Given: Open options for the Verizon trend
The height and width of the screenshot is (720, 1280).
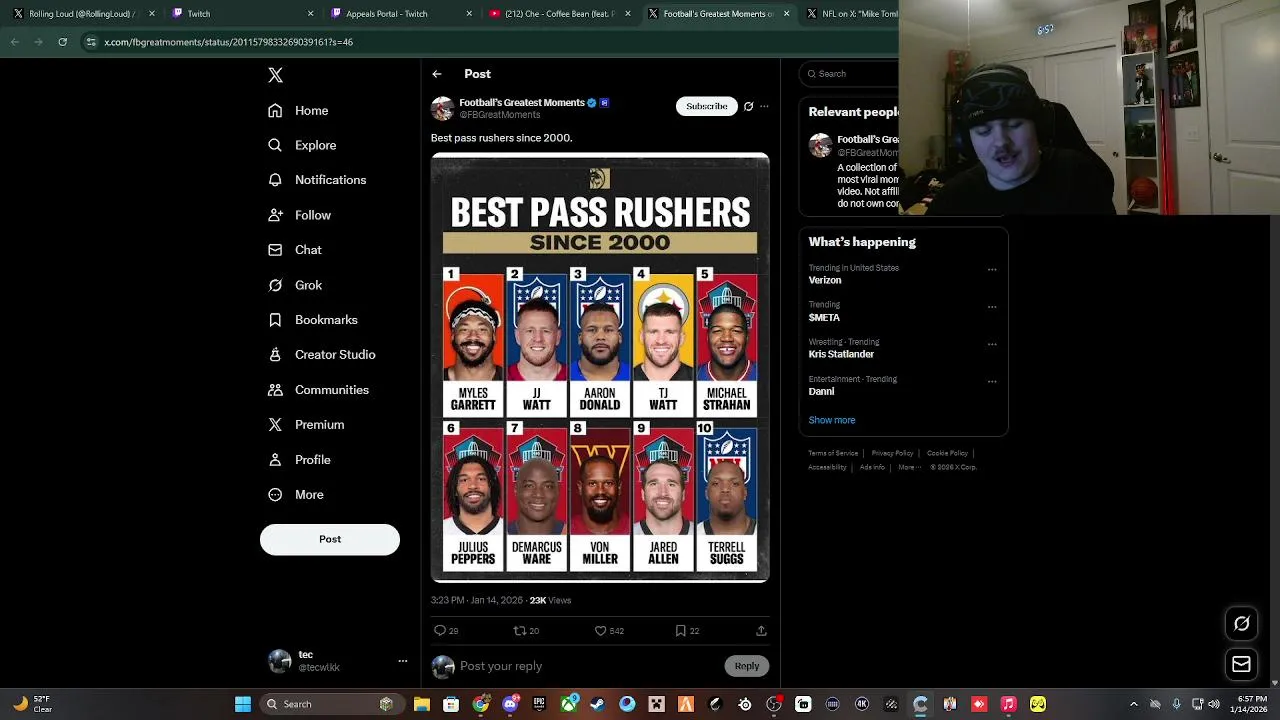Looking at the screenshot, I should click(x=992, y=269).
